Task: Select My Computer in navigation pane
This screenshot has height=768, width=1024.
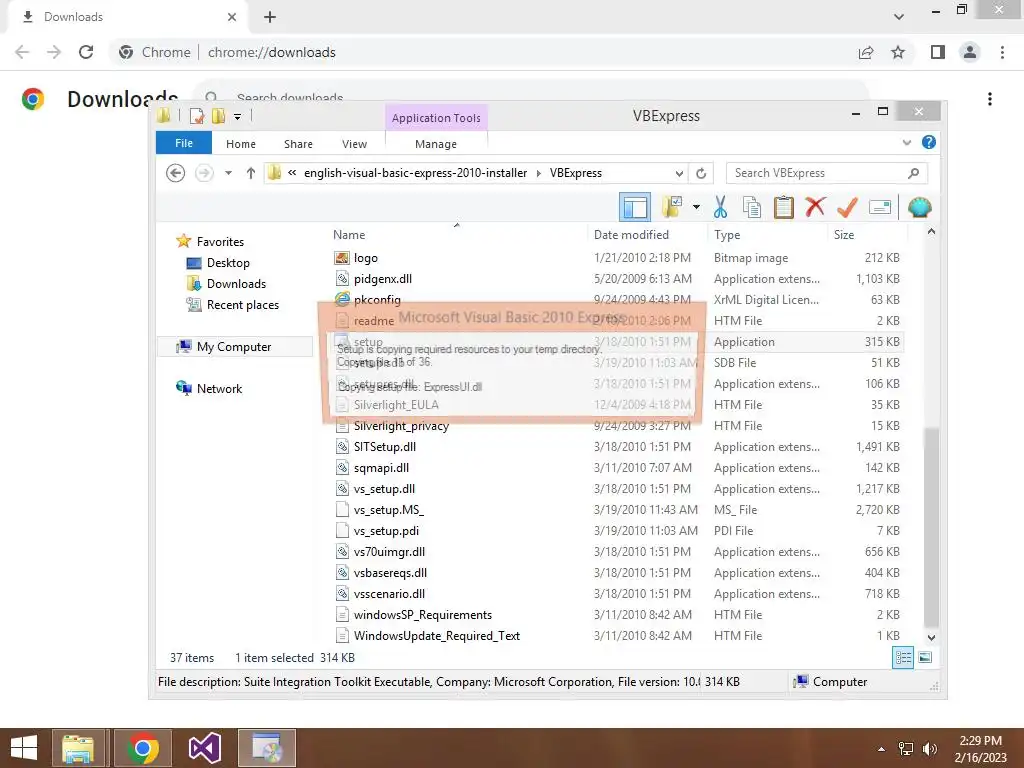Action: pos(234,347)
